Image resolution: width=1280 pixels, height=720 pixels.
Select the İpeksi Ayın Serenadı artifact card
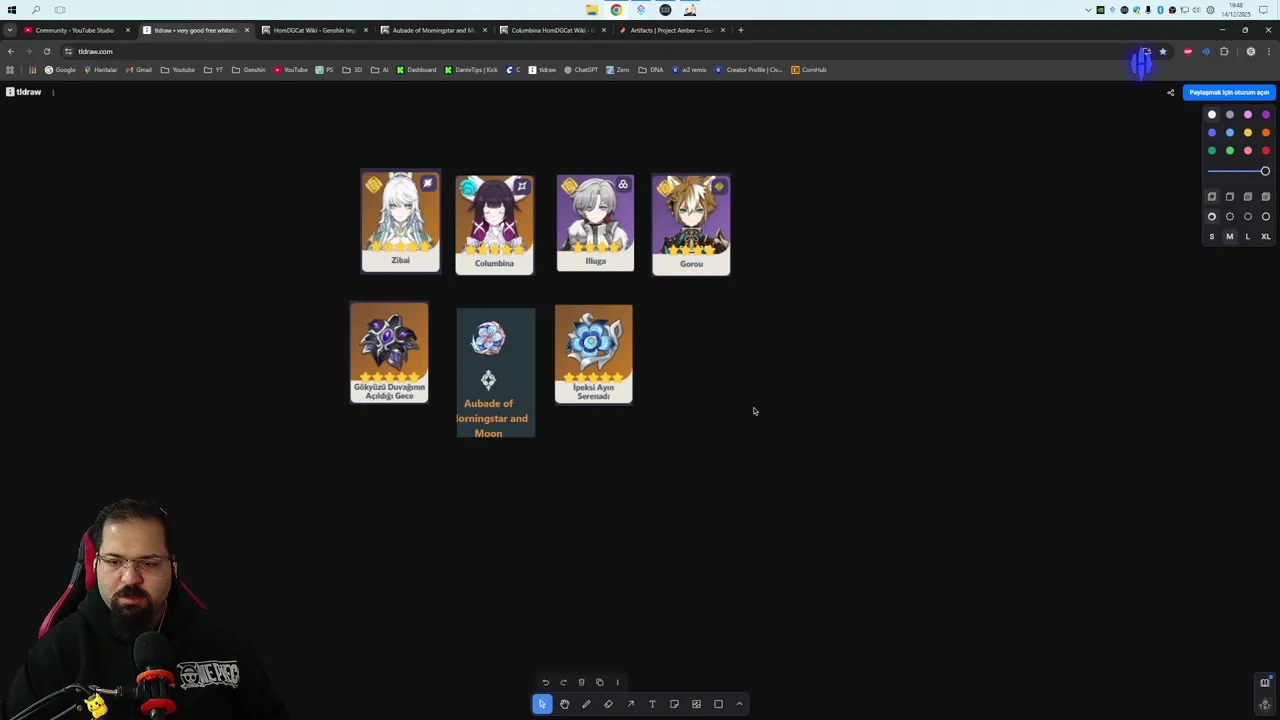(594, 354)
